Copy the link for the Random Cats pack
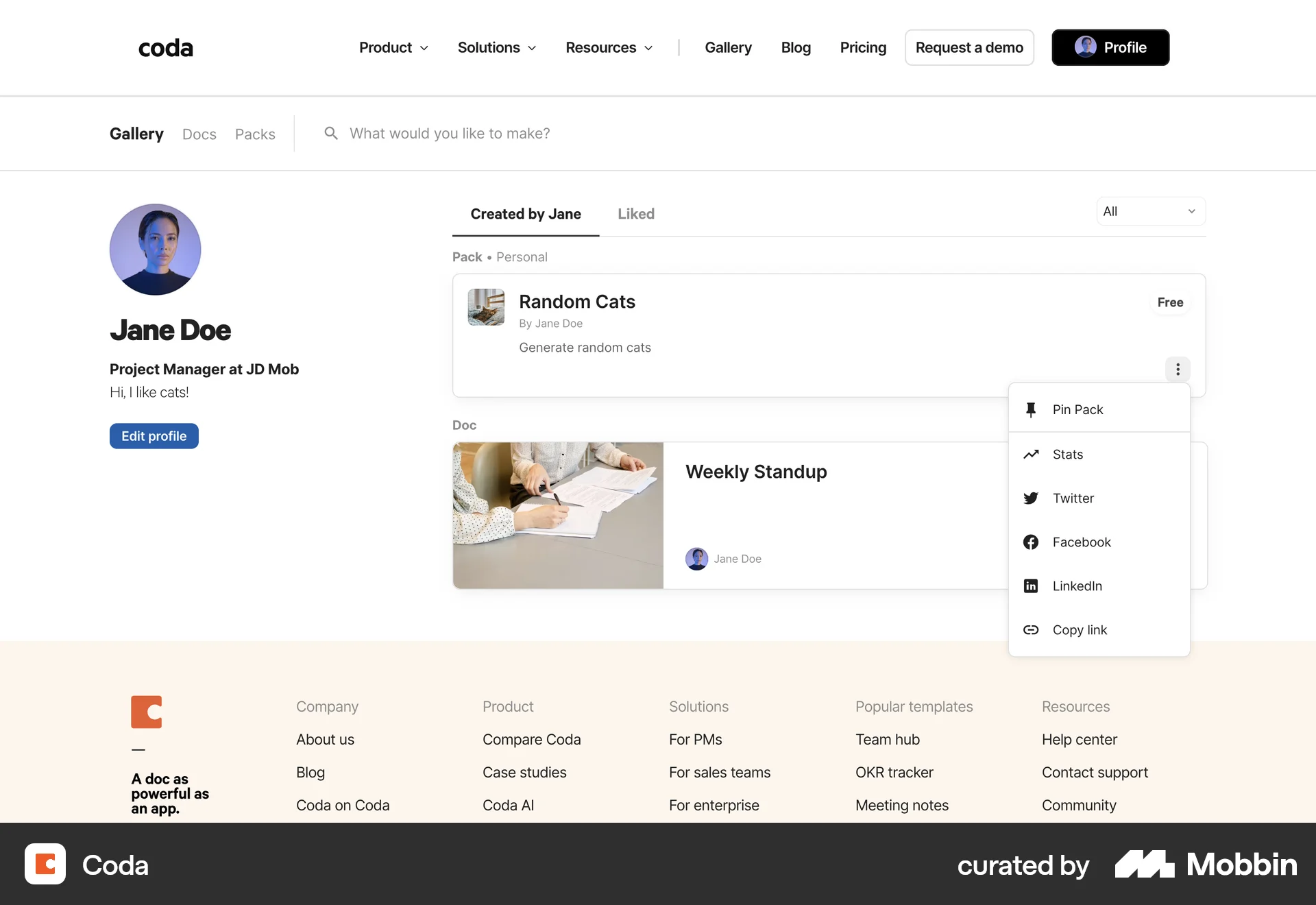The width and height of the screenshot is (1316, 905). (1080, 629)
